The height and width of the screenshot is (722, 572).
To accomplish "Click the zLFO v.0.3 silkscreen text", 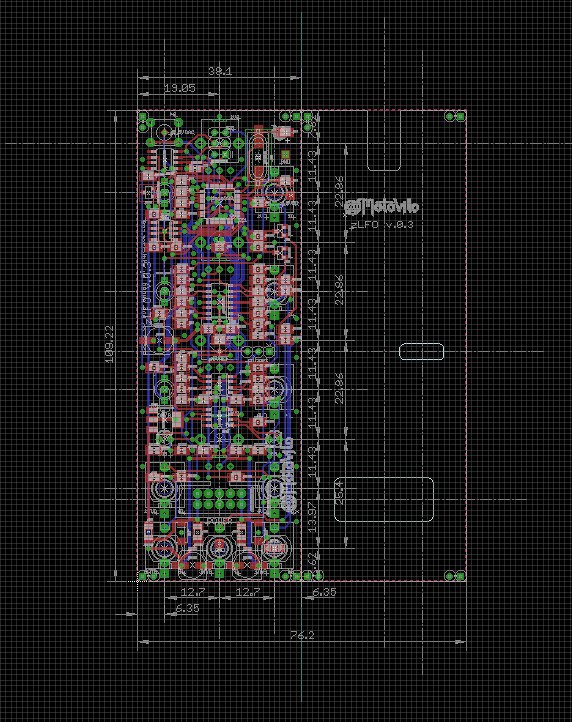I will click(x=382, y=225).
